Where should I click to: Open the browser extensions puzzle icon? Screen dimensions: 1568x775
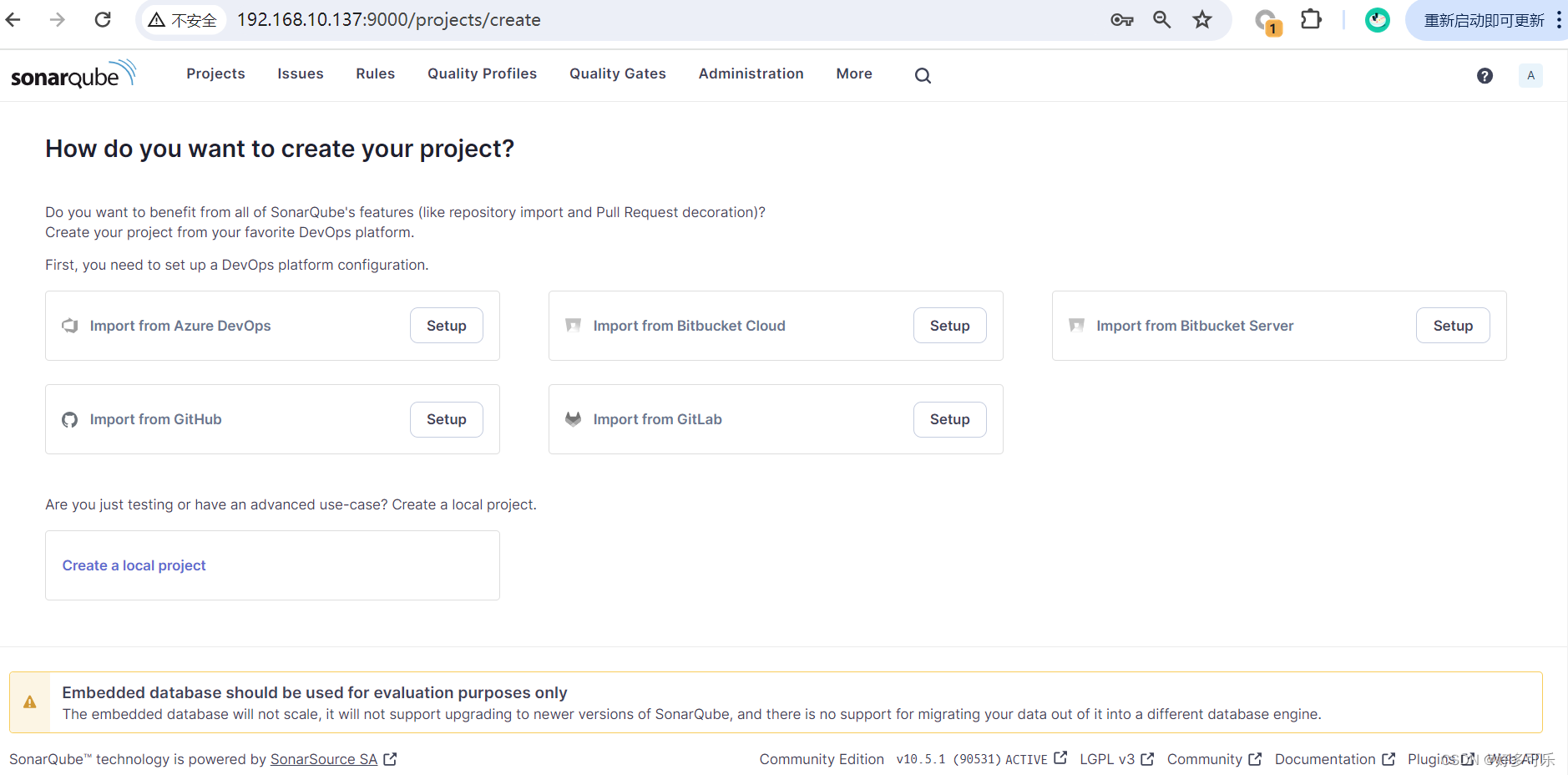click(1311, 19)
